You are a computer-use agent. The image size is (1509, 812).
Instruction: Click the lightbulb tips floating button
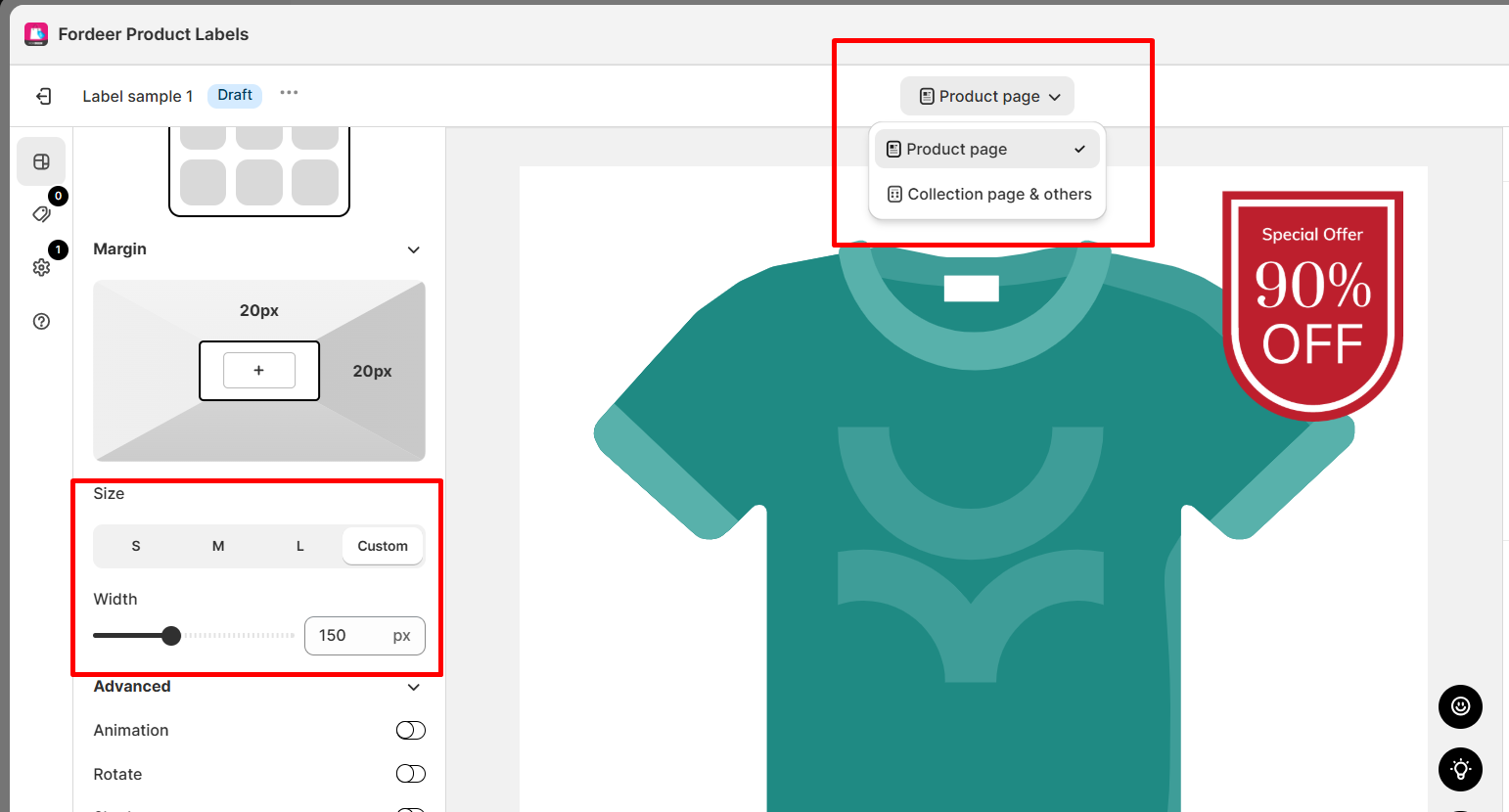[x=1460, y=769]
